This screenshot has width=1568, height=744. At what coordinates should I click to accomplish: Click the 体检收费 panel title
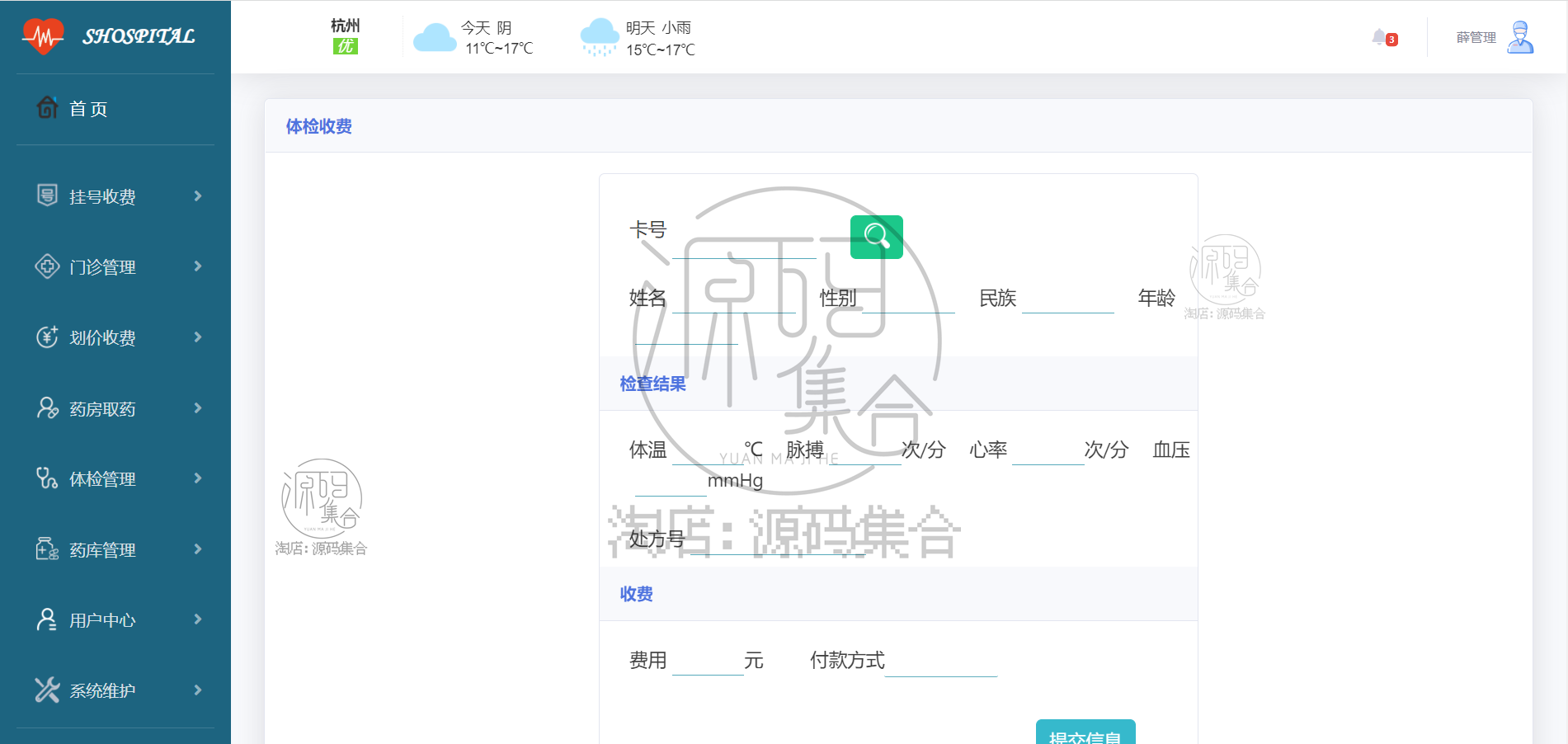[x=319, y=126]
